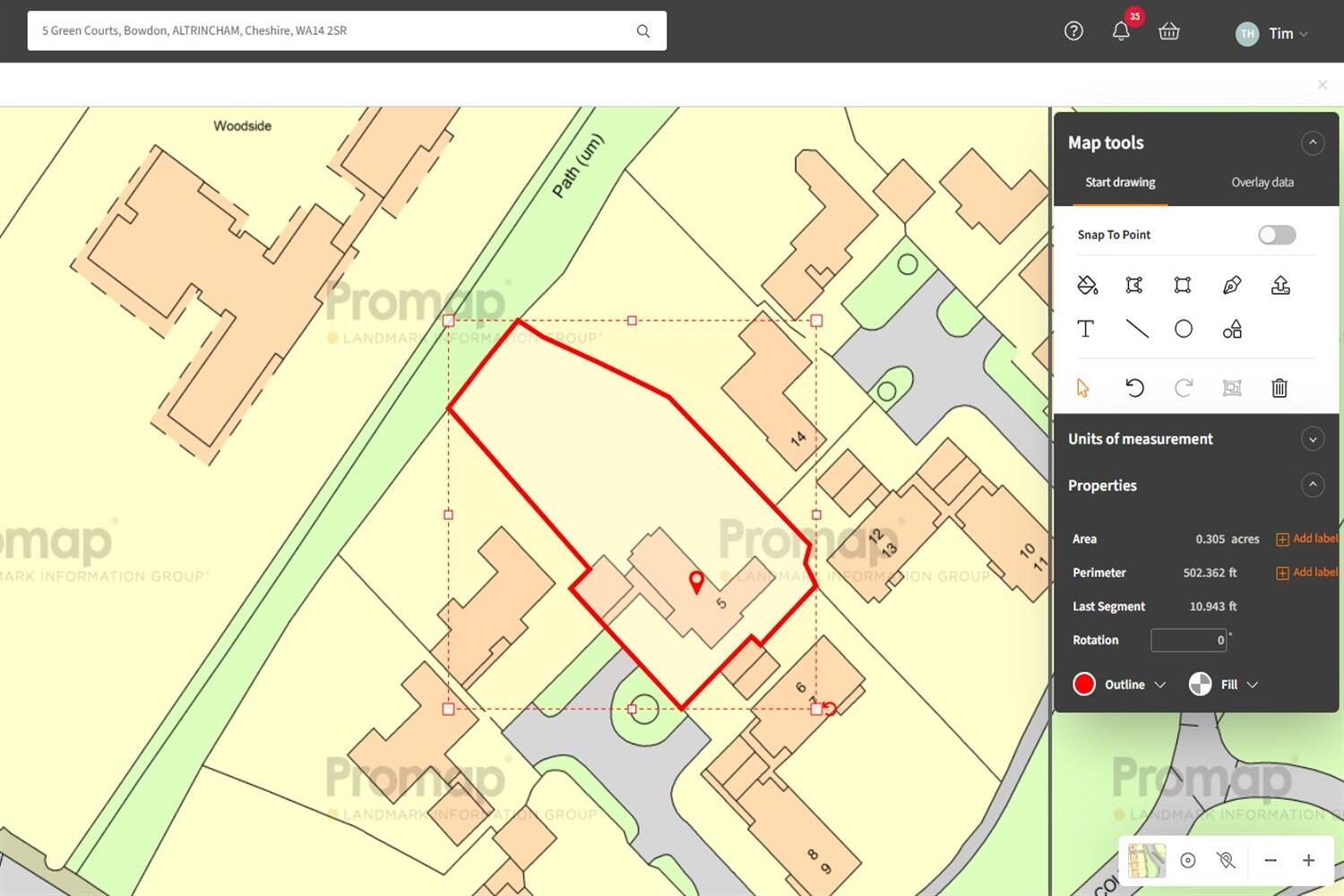Delete selection with trash can icon
1344x896 pixels.
click(1279, 388)
